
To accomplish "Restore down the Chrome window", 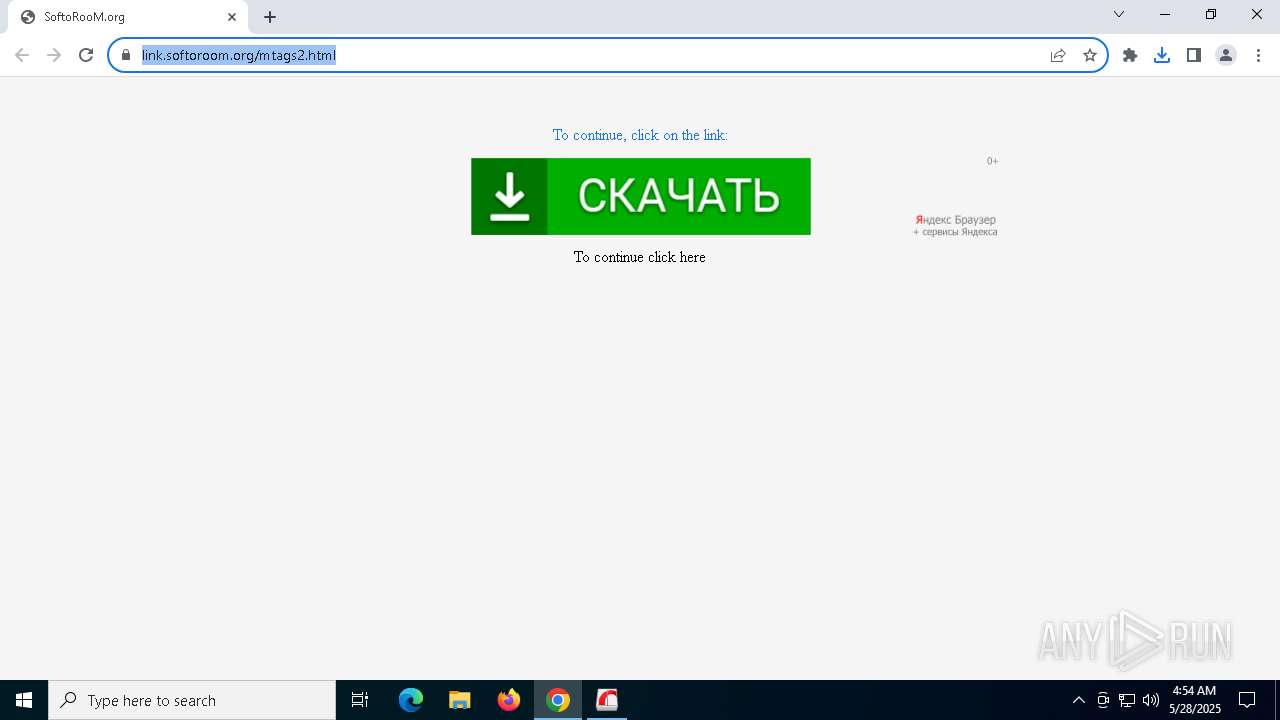I will click(1211, 14).
